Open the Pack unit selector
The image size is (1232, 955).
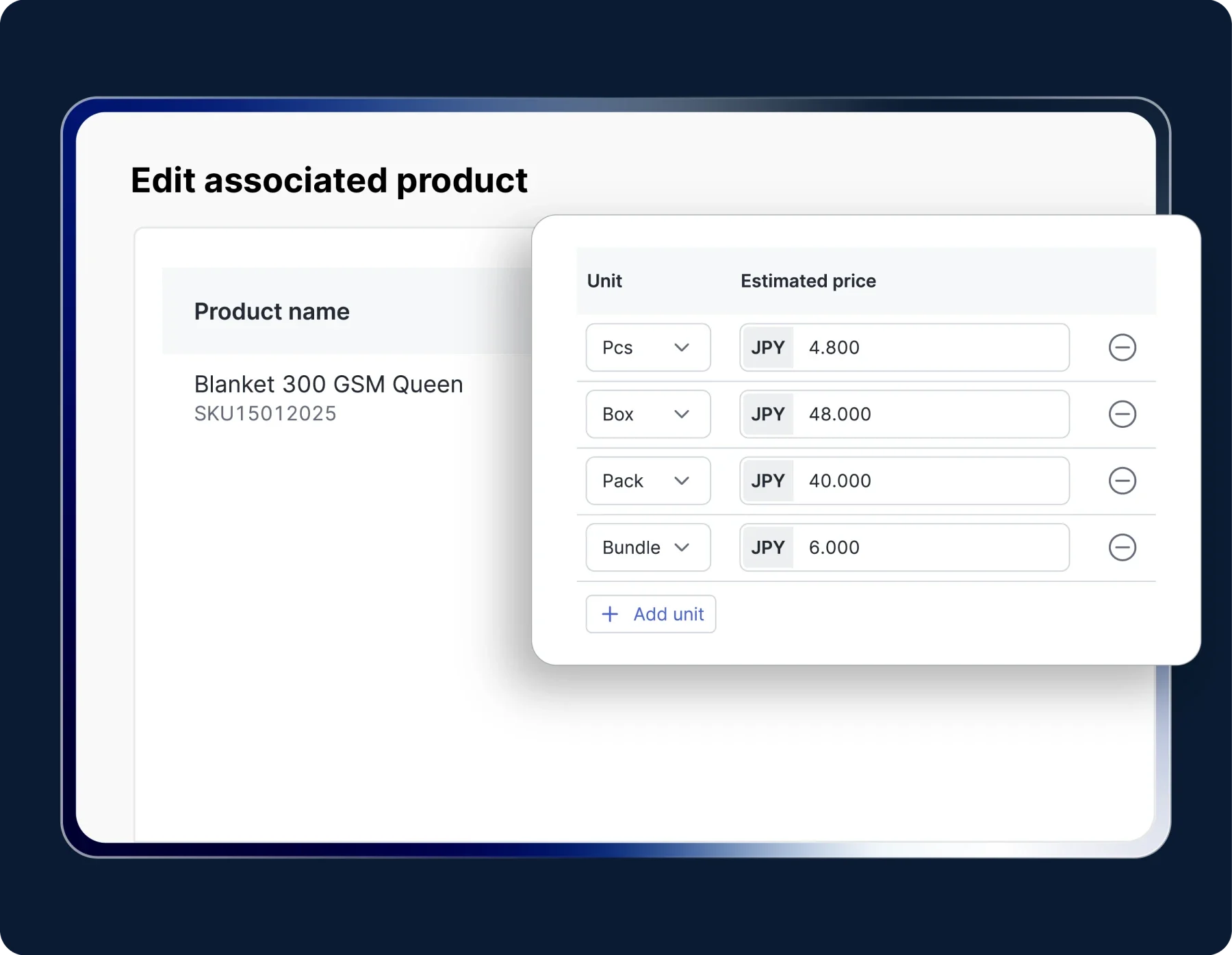(x=647, y=481)
